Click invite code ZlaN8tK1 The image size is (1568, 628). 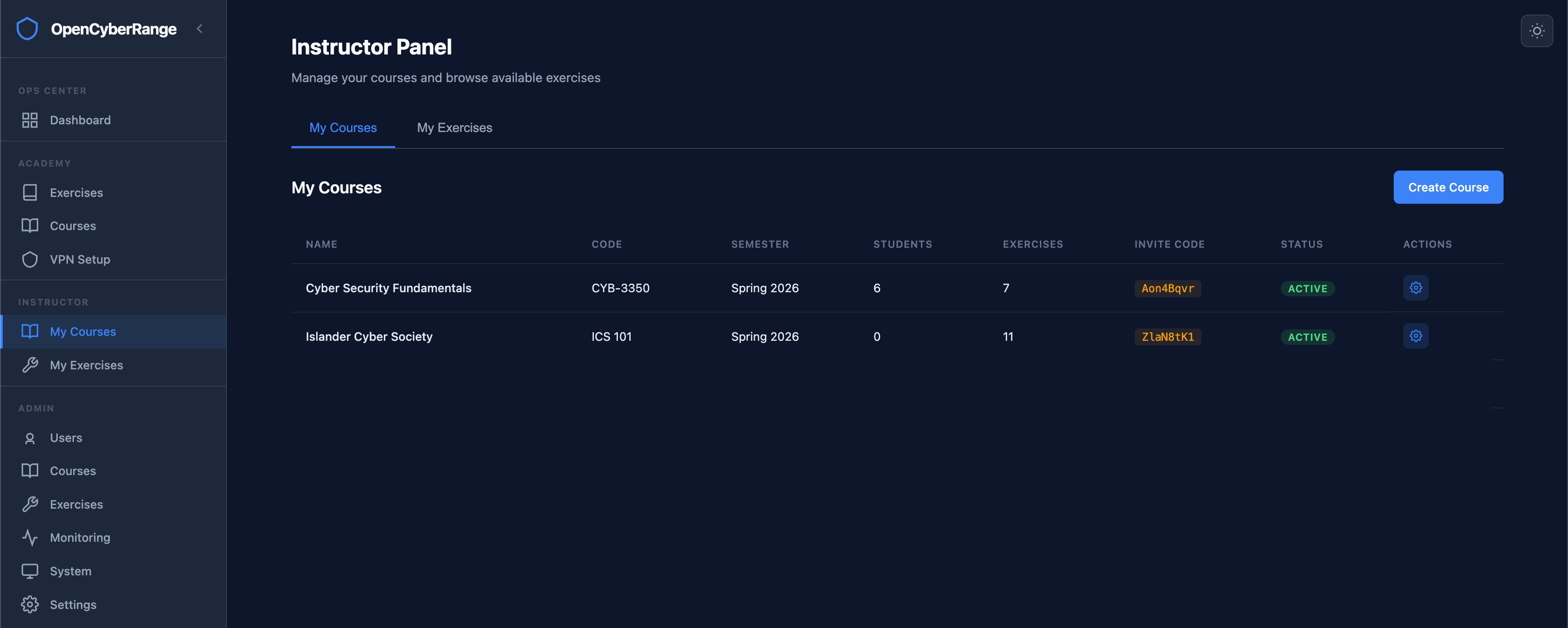pyautogui.click(x=1167, y=337)
